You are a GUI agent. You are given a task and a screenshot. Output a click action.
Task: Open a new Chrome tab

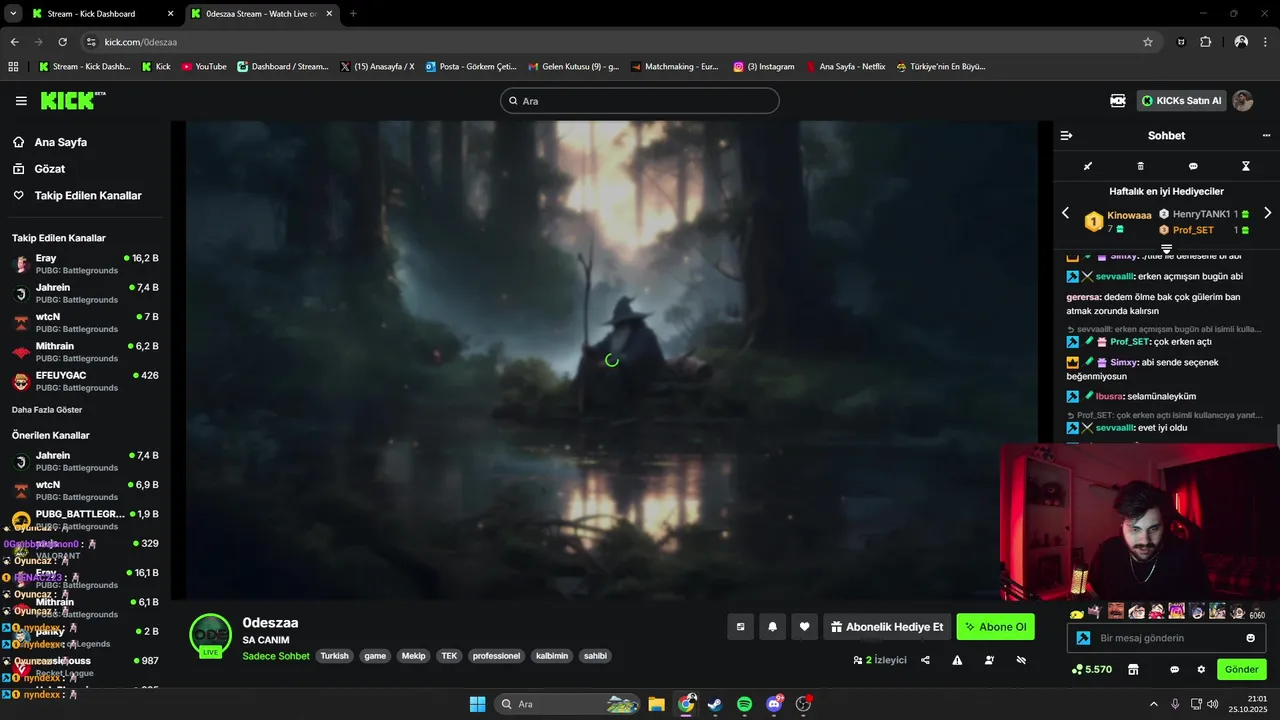[353, 14]
